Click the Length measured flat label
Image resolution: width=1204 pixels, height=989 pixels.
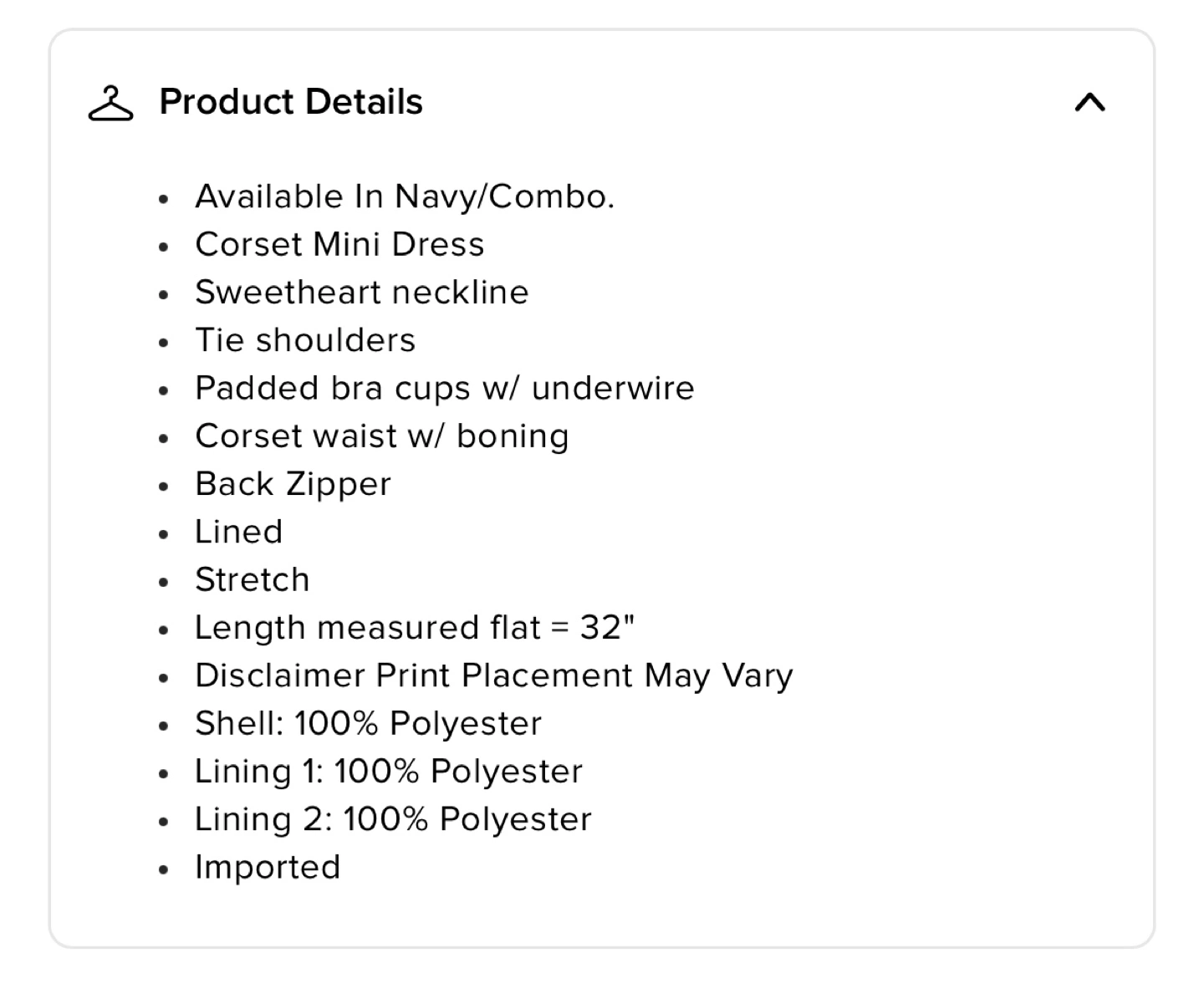(x=368, y=628)
